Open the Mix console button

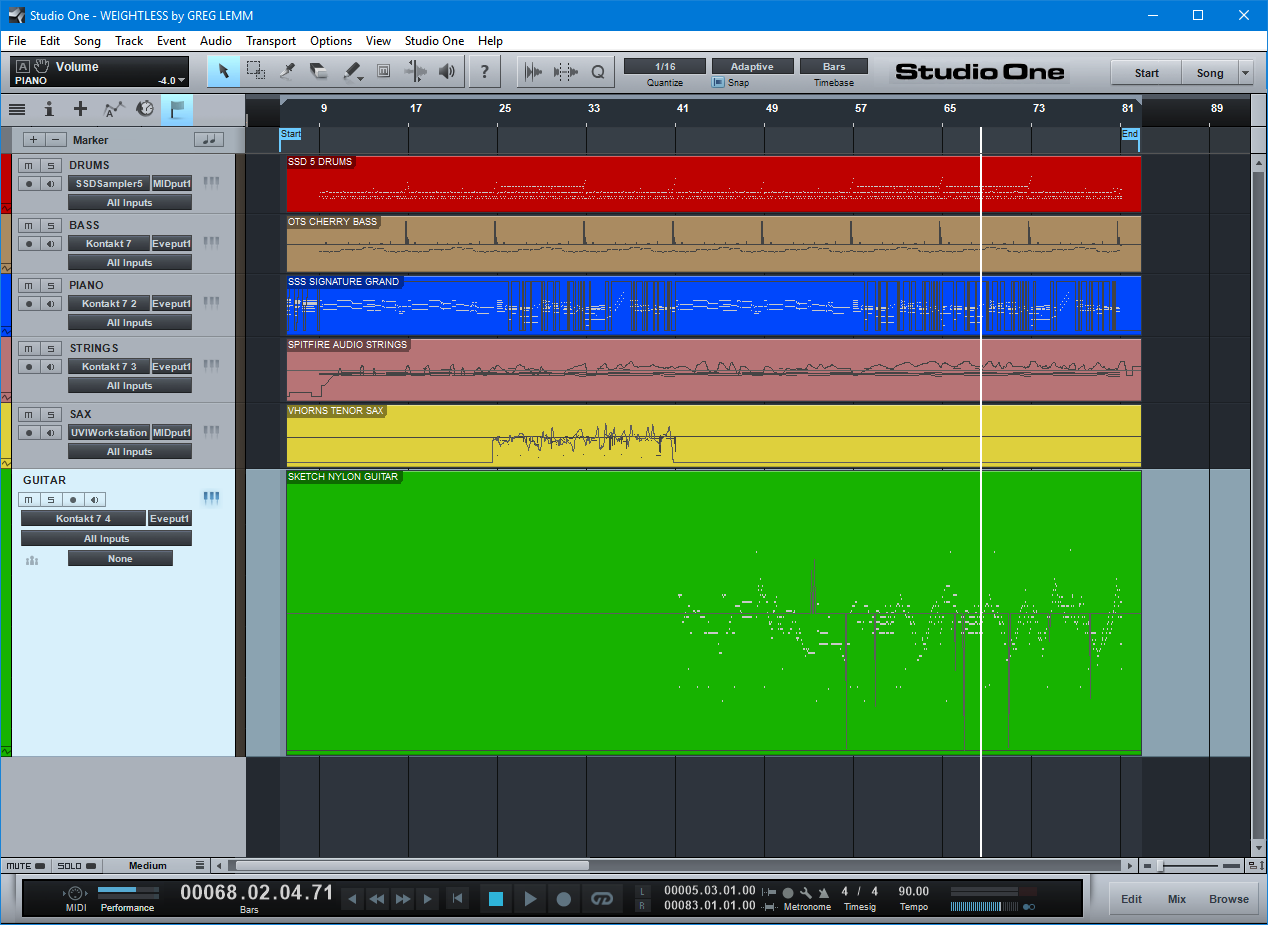(1177, 899)
